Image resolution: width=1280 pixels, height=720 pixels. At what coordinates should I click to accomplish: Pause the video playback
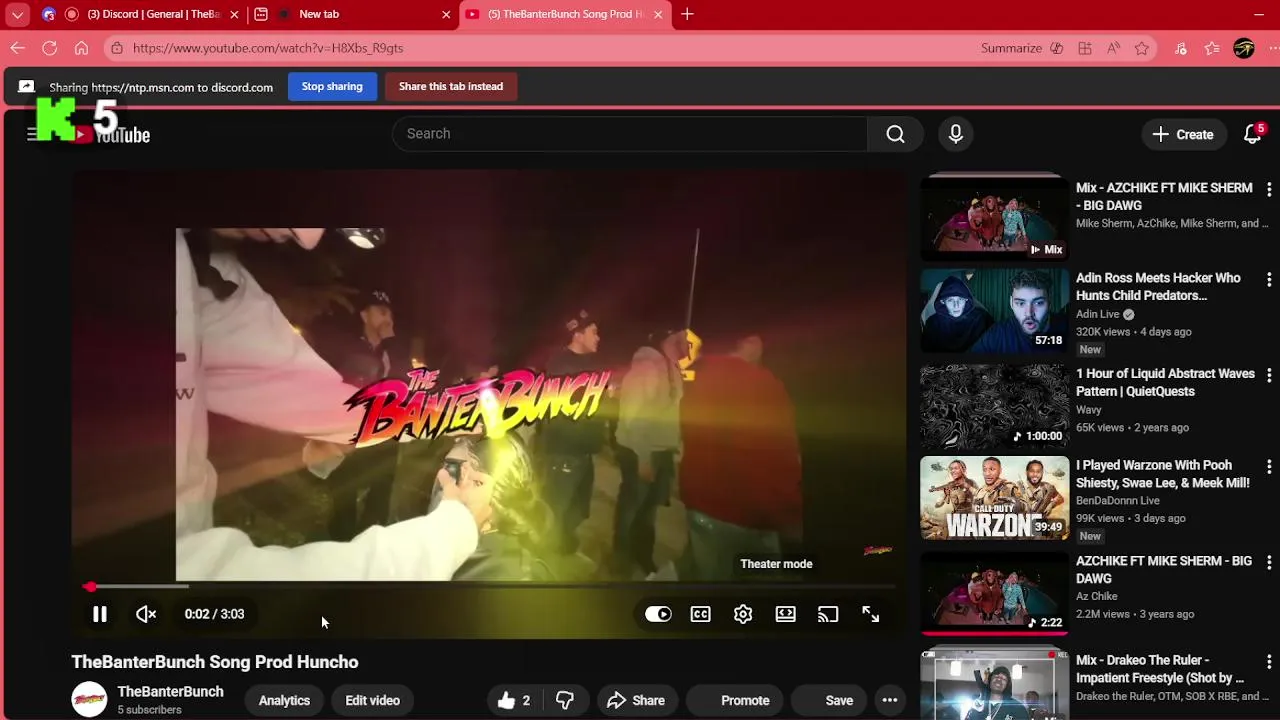100,614
